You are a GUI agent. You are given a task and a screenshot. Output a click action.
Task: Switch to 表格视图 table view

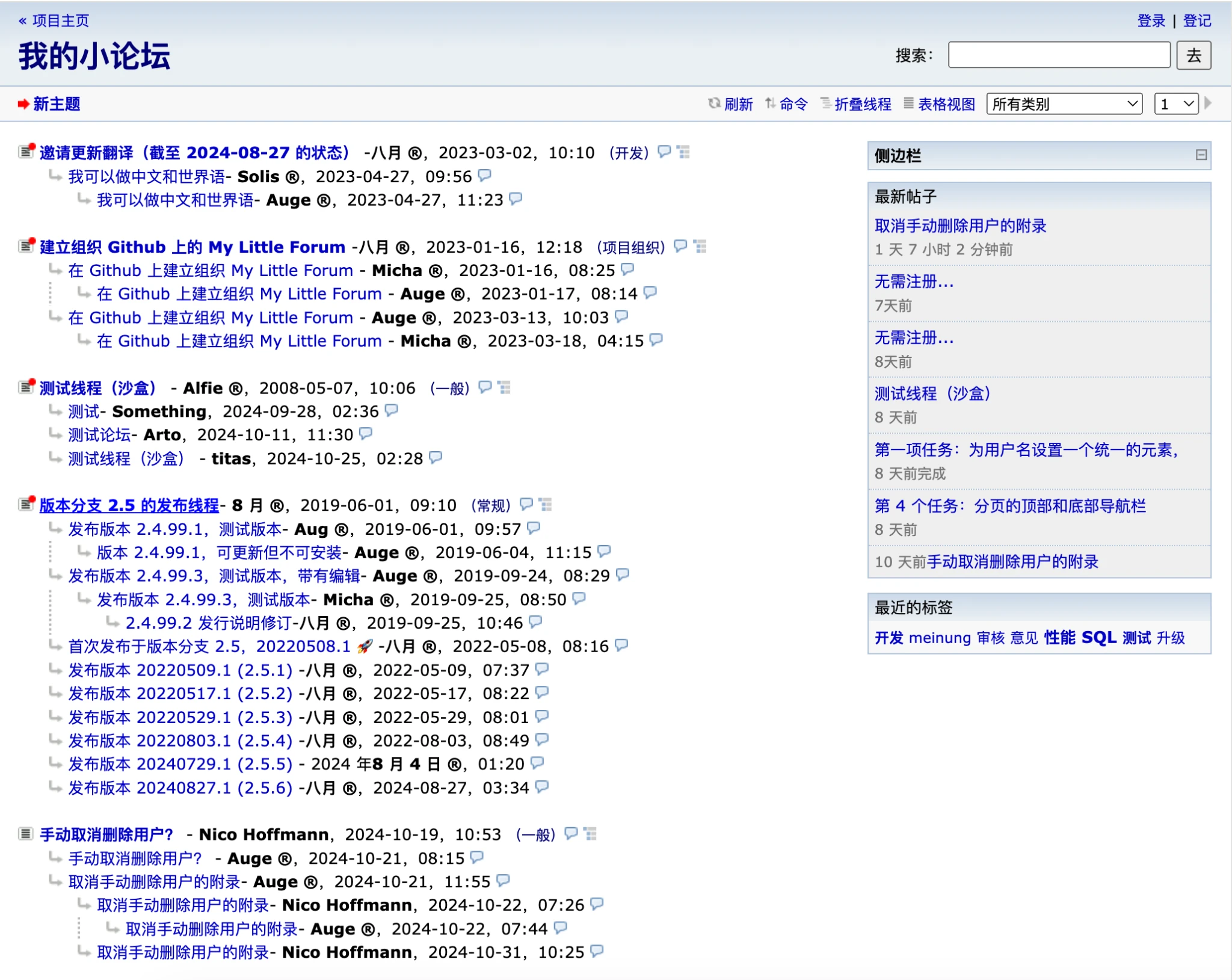(946, 104)
